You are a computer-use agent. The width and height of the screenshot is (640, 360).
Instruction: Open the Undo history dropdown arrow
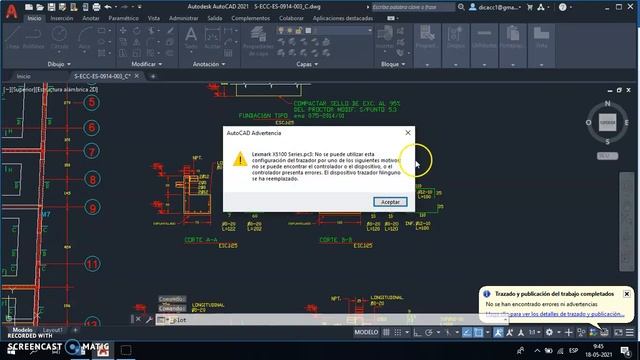(x=116, y=7)
